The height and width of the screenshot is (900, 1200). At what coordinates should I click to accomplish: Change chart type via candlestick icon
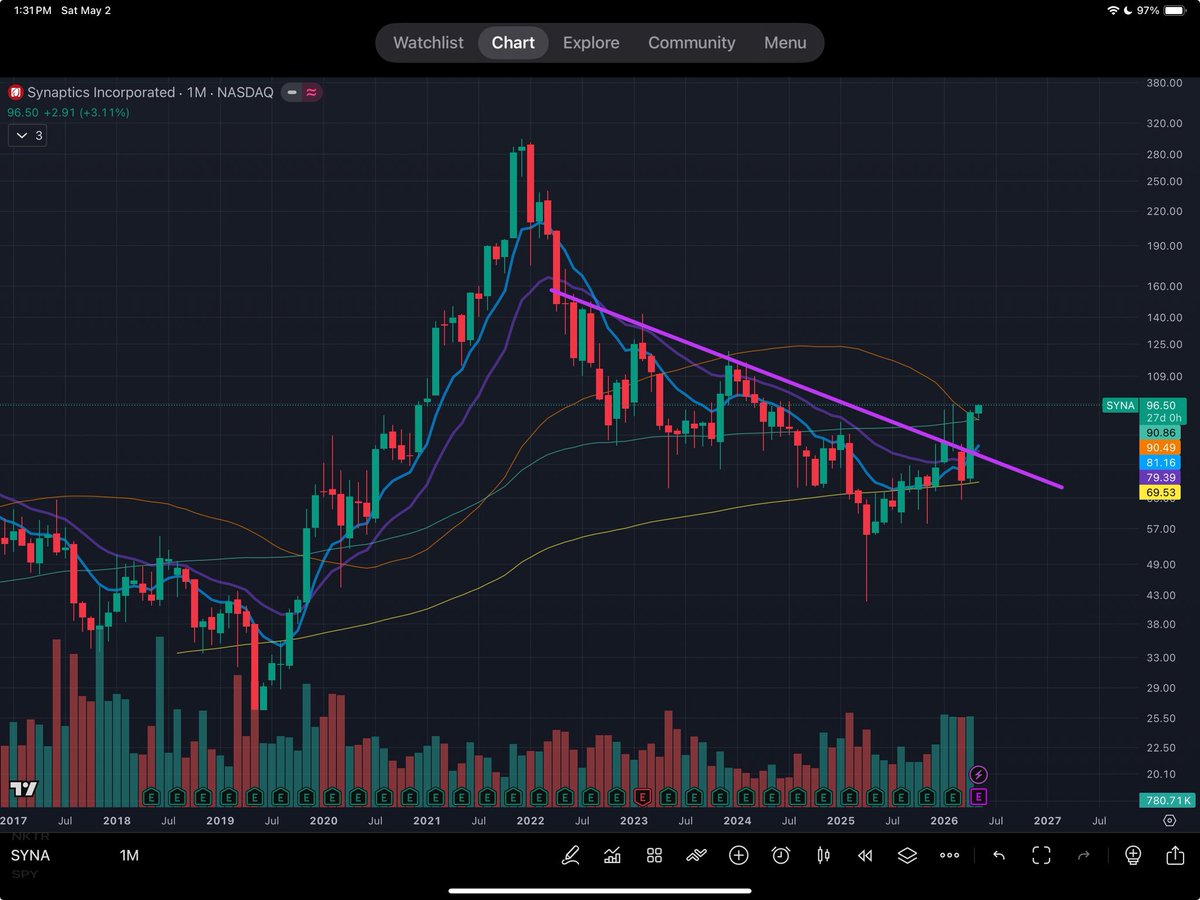point(823,855)
